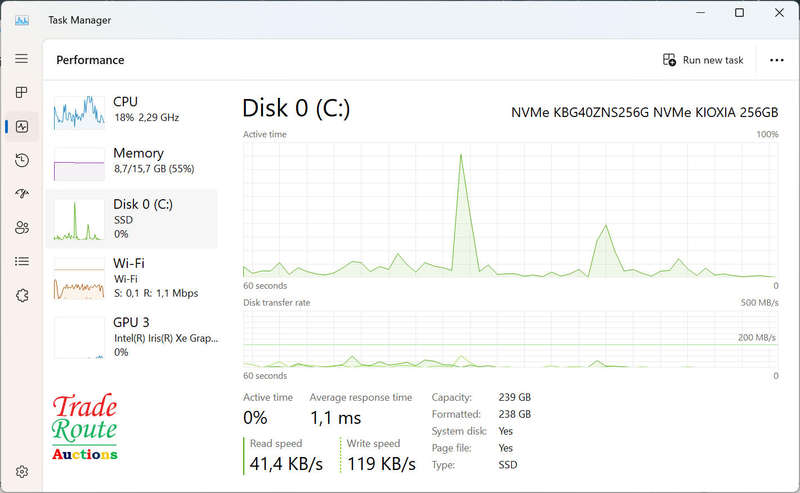Click the Task Manager title bar icon
This screenshot has height=493, width=800.
tap(22, 20)
